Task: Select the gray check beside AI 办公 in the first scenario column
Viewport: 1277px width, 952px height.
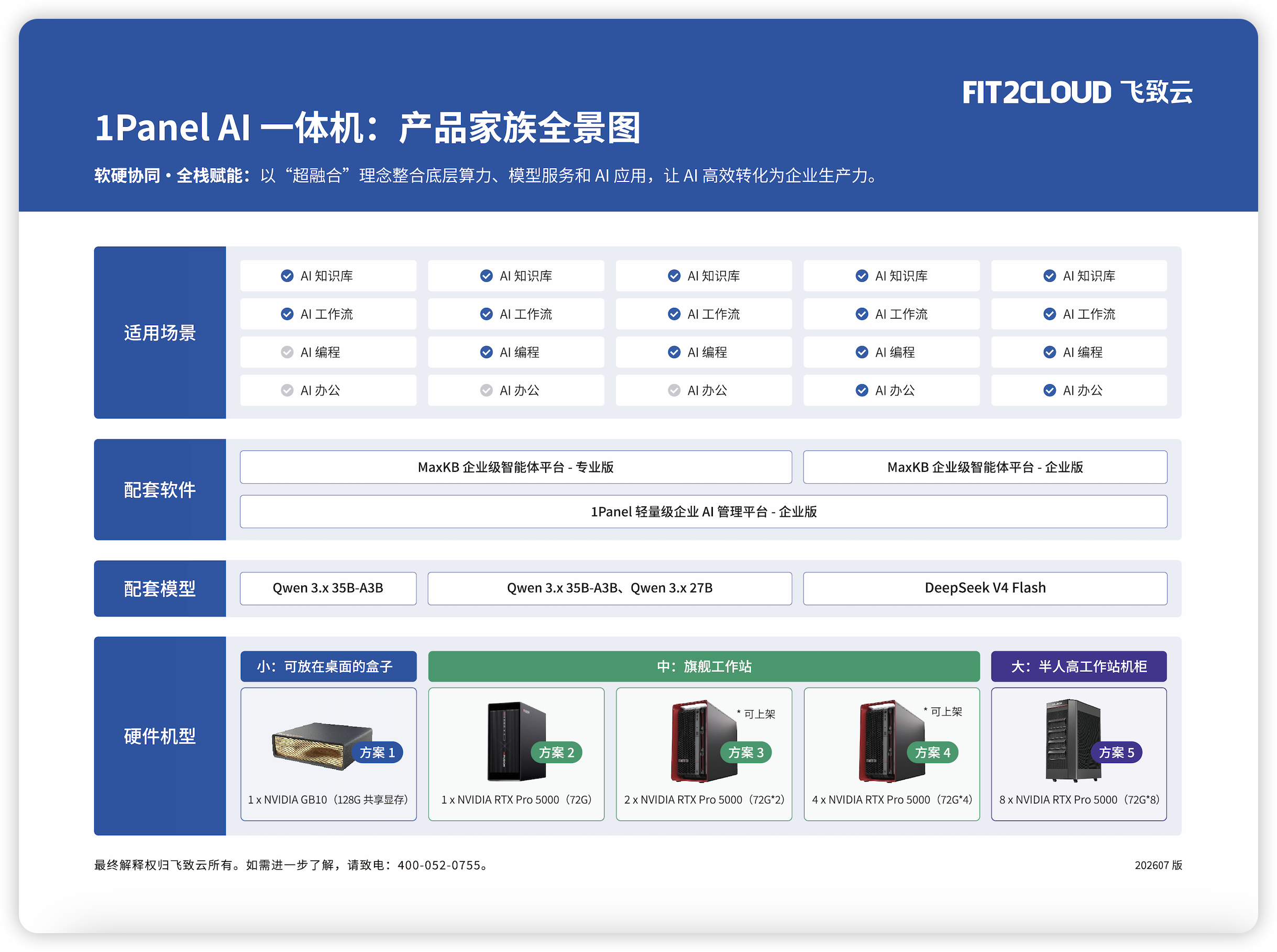Action: click(287, 391)
